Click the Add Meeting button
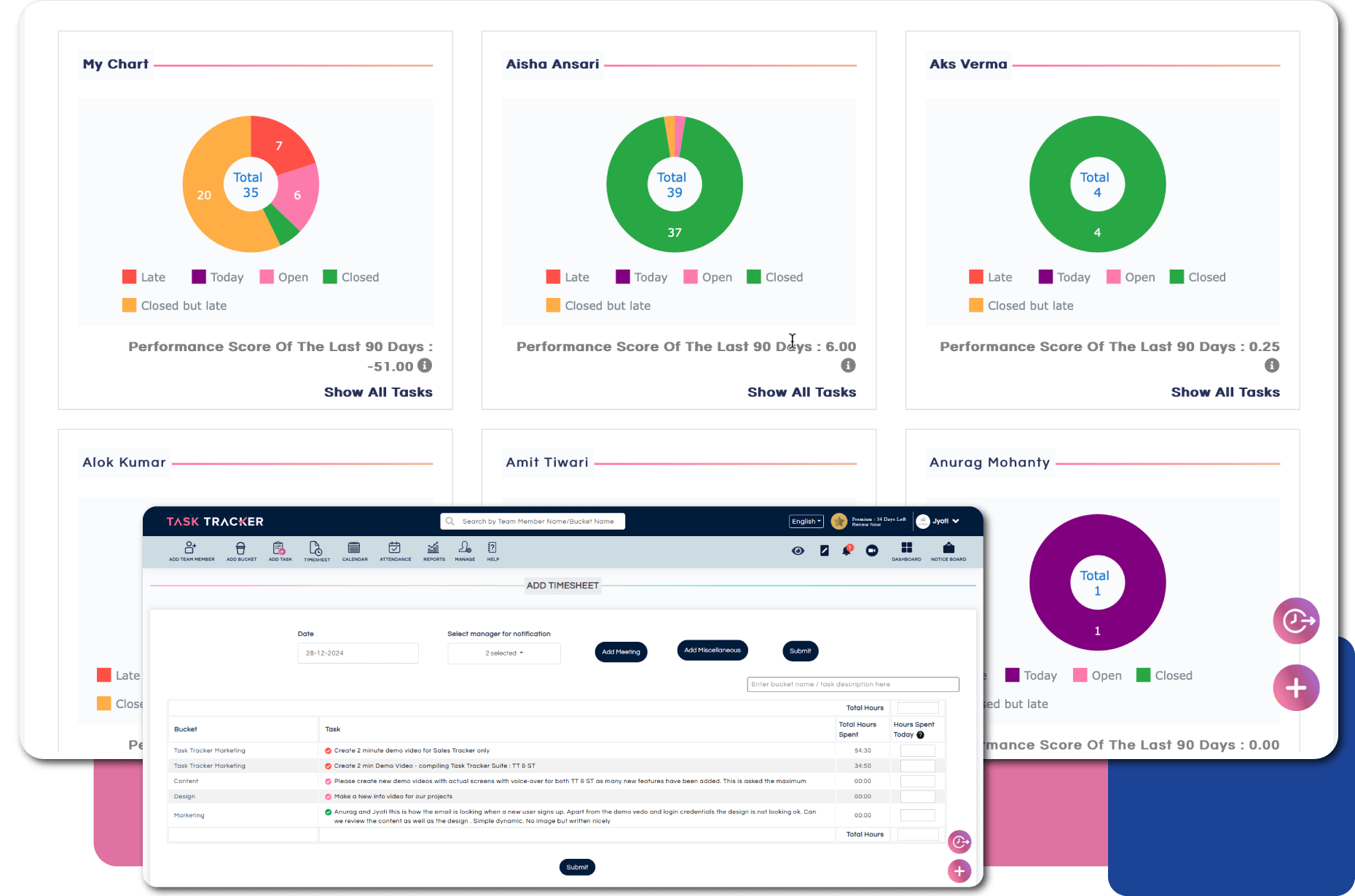This screenshot has height=896, width=1355. tap(621, 652)
